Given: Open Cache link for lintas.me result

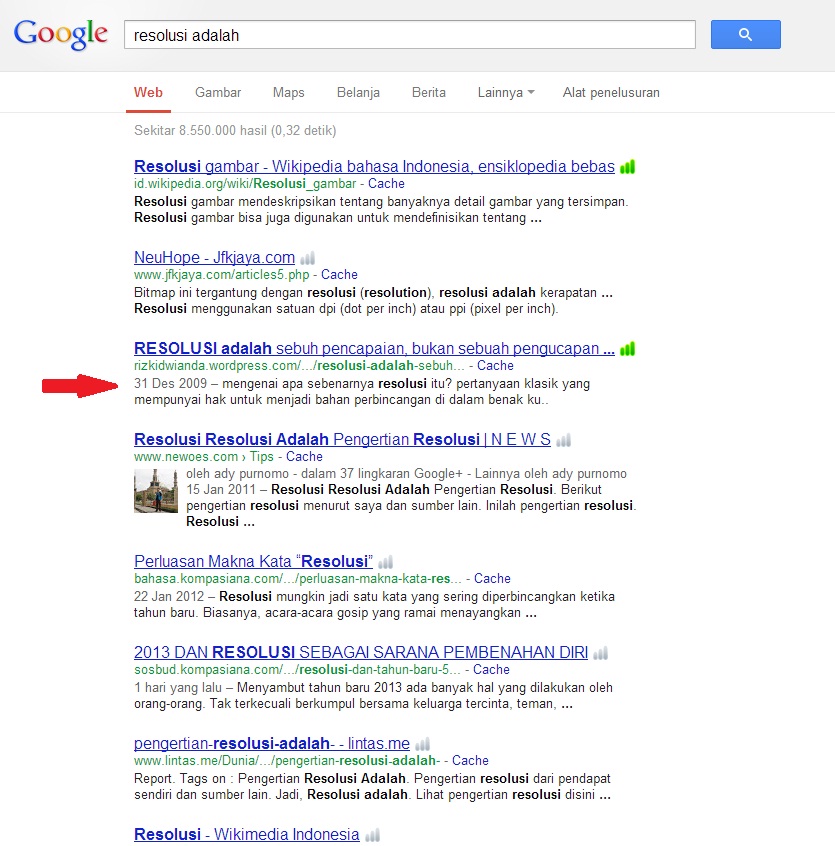Looking at the screenshot, I should pos(470,761).
